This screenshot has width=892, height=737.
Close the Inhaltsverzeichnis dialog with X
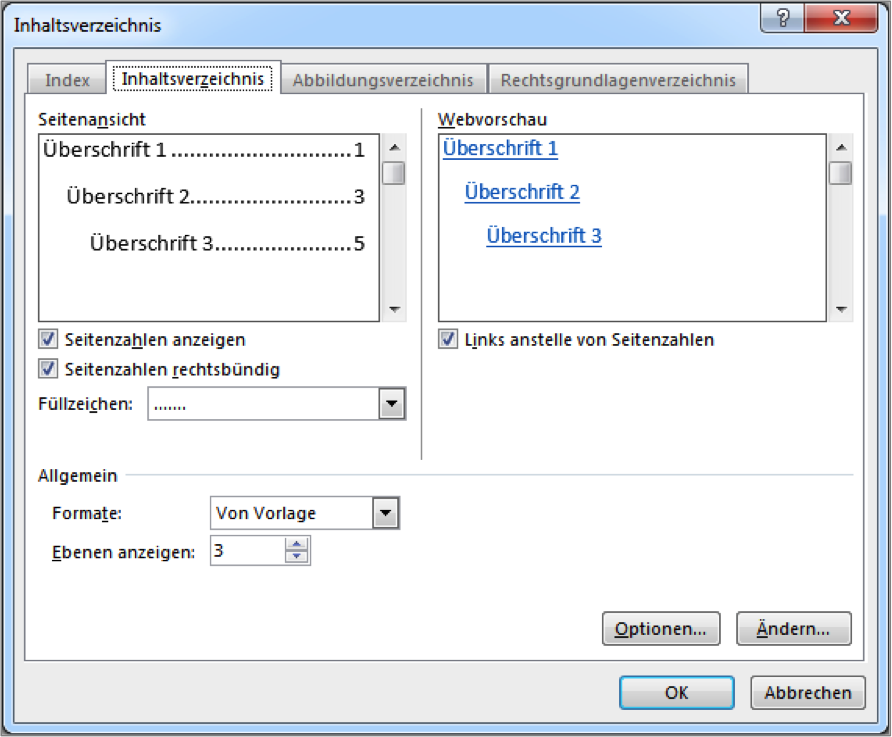[841, 18]
